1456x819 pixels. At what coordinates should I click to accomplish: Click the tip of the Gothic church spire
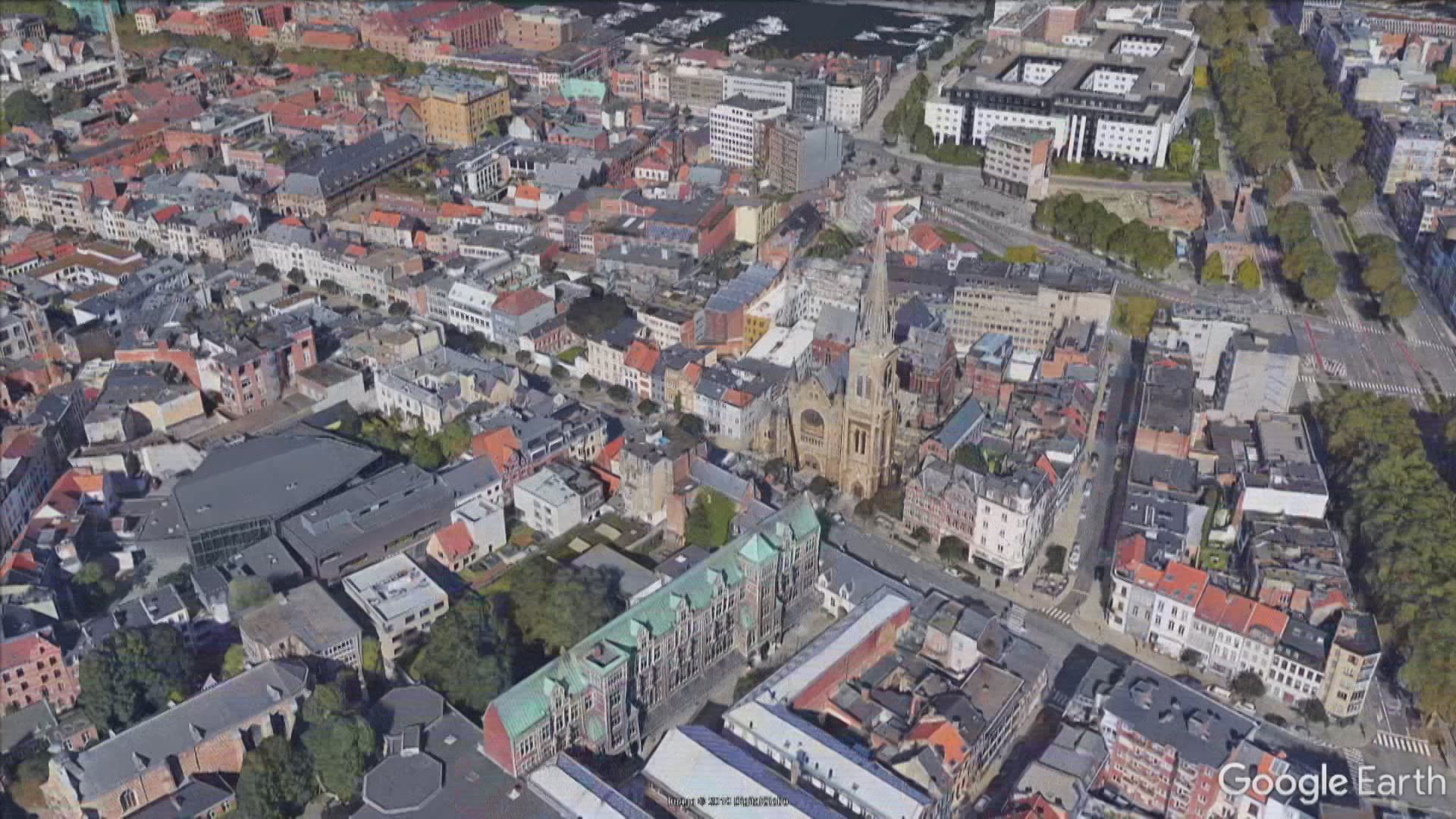pyautogui.click(x=880, y=233)
